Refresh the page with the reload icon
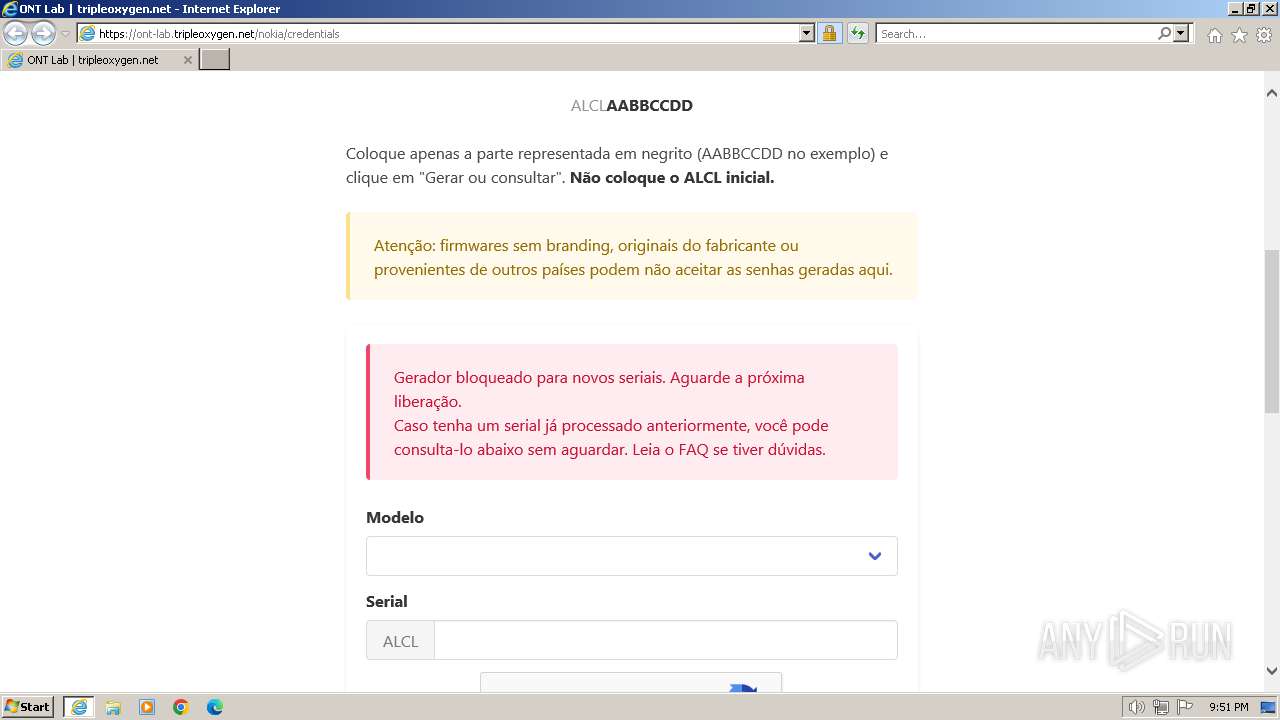The width and height of the screenshot is (1280, 720). (858, 34)
